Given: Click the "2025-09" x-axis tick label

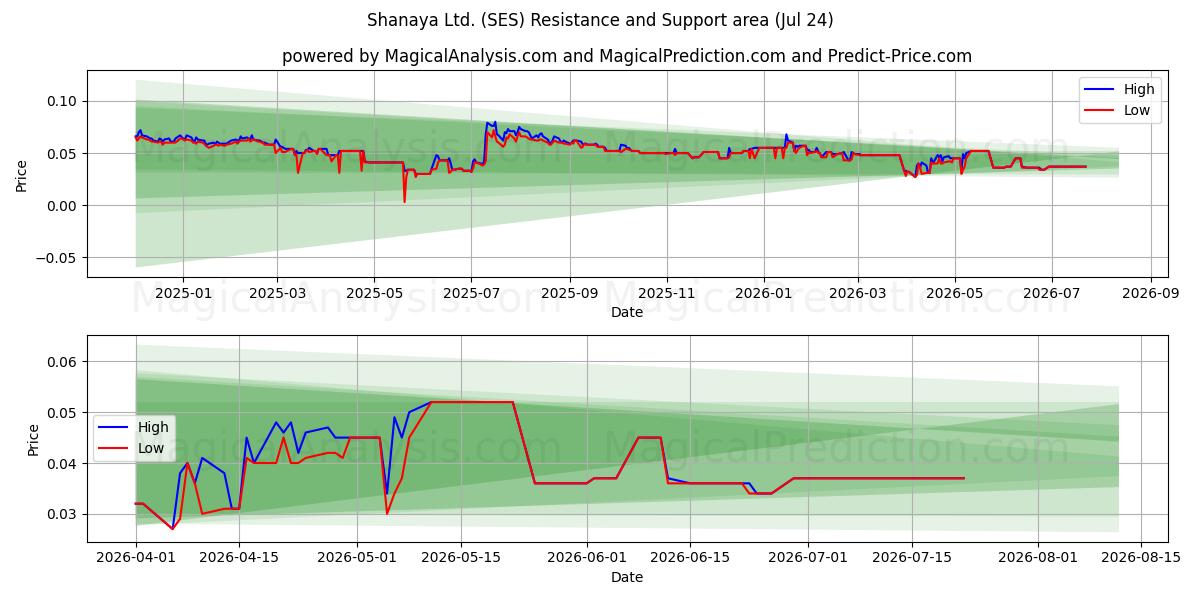Looking at the screenshot, I should (x=570, y=294).
